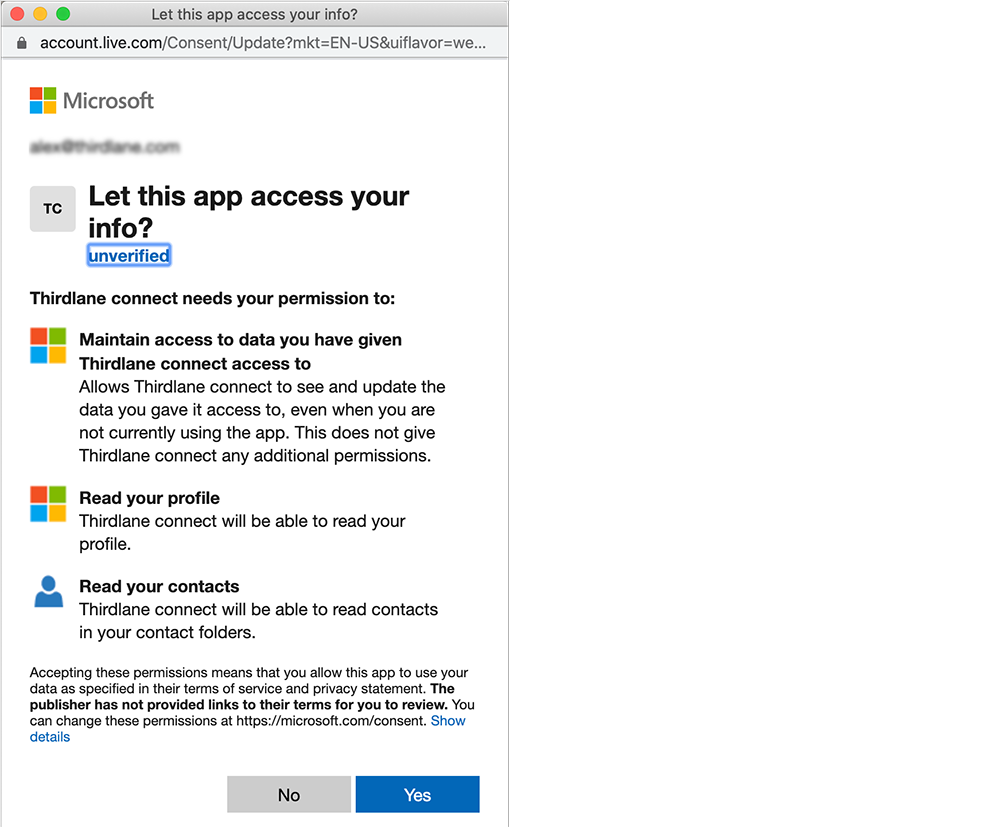This screenshot has height=827, width=1000.
Task: Click the Microsoft icon beside Maintain access
Action: 48,345
